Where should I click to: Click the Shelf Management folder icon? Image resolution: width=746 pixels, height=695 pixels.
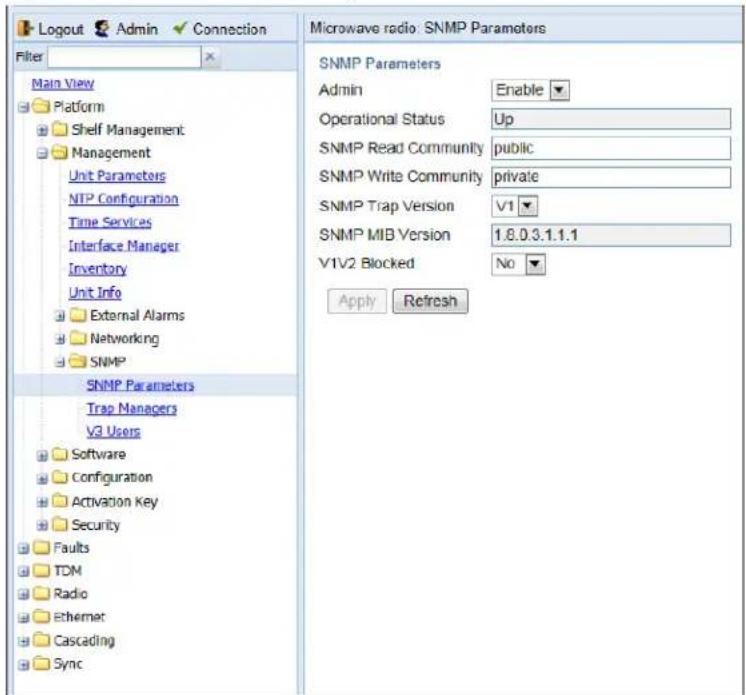tap(60, 129)
